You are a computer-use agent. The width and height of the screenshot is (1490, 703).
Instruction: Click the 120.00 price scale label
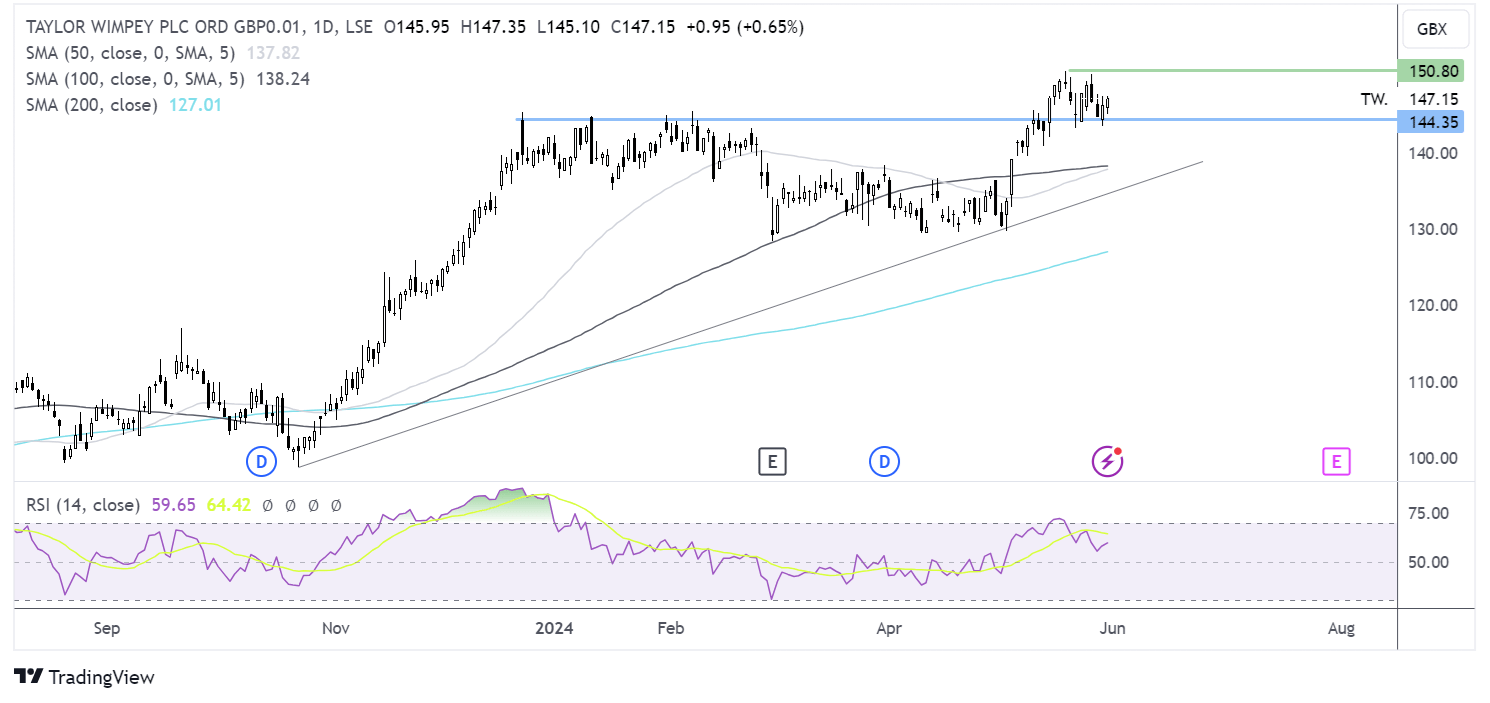click(x=1434, y=305)
